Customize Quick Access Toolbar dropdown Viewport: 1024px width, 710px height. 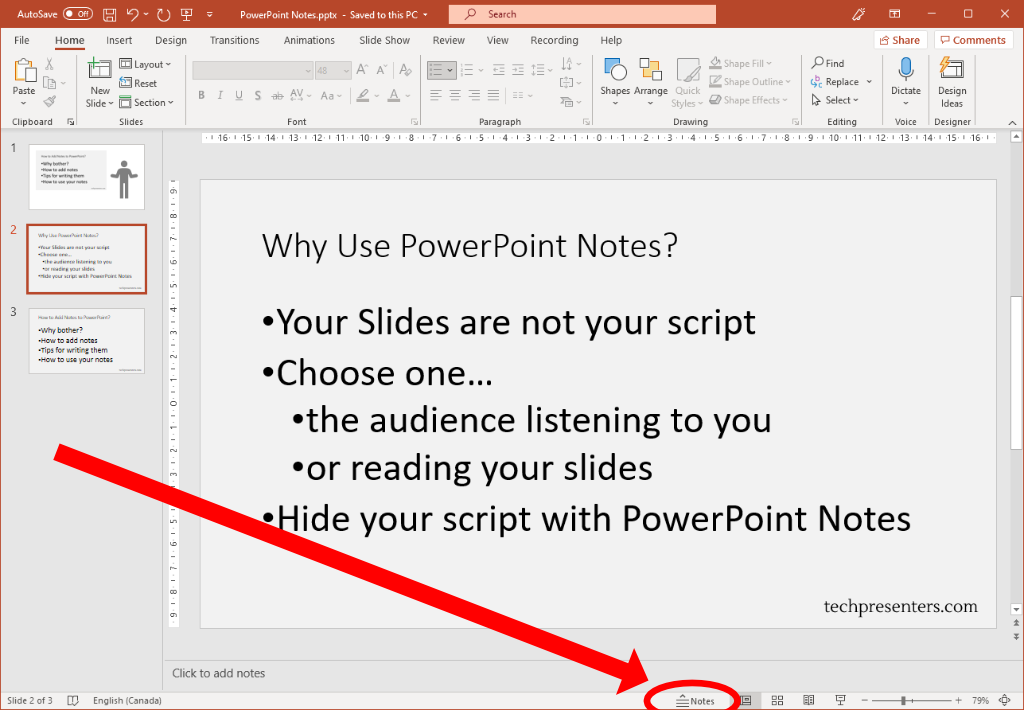210,14
